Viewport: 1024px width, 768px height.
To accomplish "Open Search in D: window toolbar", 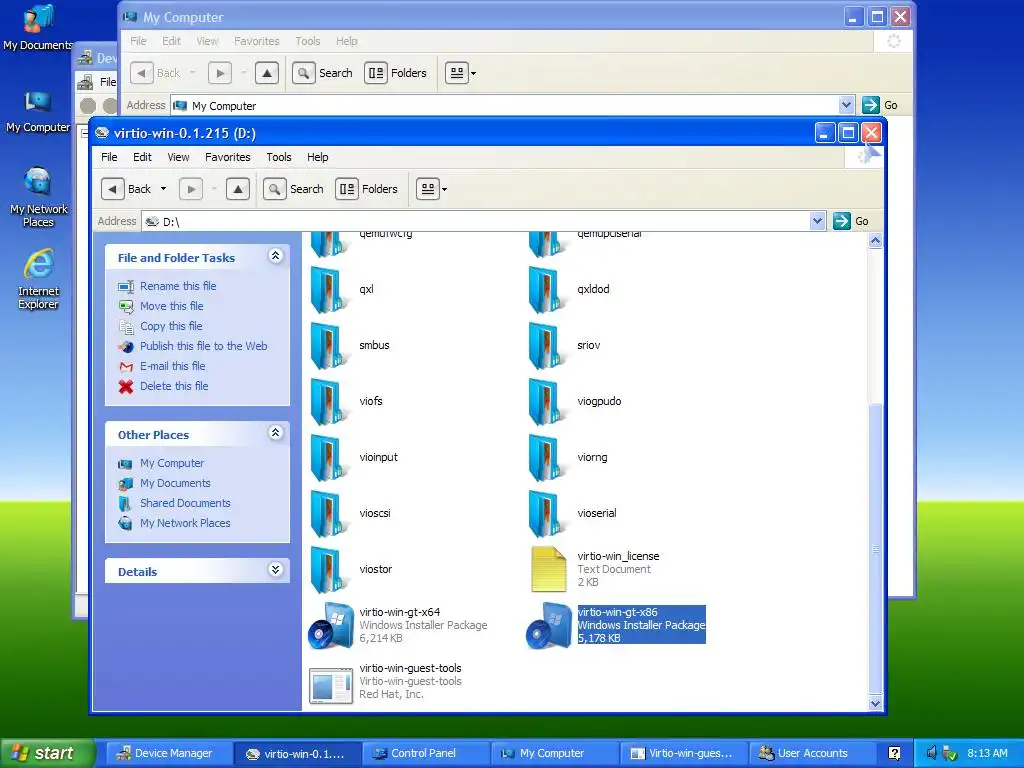I will point(294,189).
